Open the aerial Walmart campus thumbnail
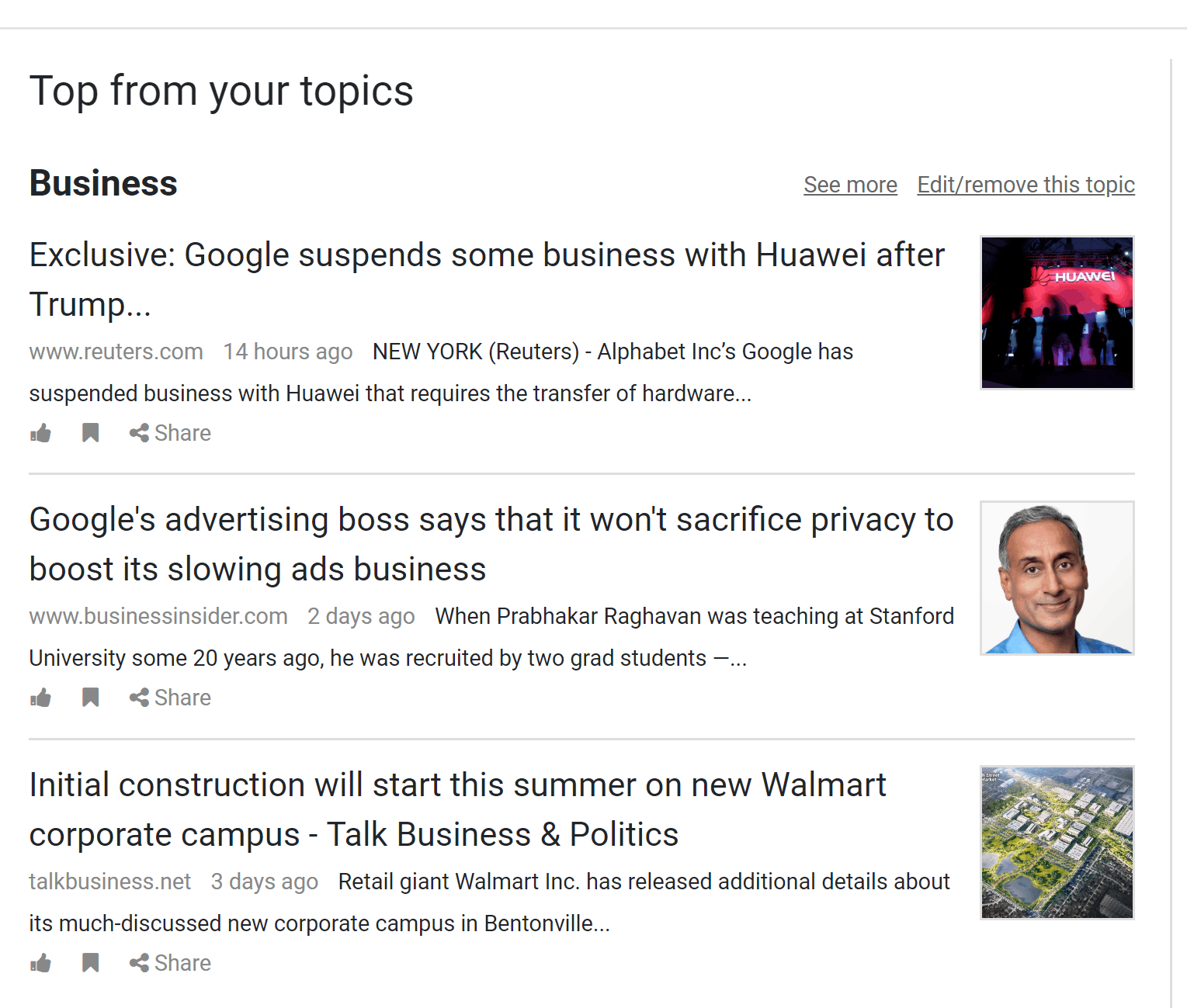Viewport: 1187px width, 1008px height. (x=1057, y=843)
